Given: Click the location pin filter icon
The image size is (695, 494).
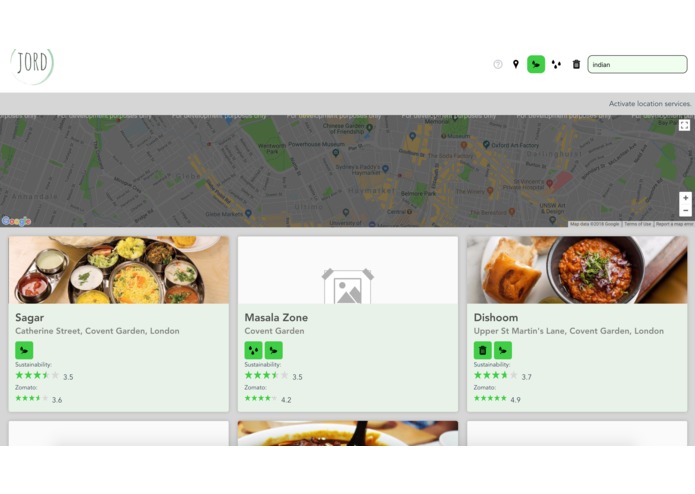Looking at the screenshot, I should pos(515,64).
